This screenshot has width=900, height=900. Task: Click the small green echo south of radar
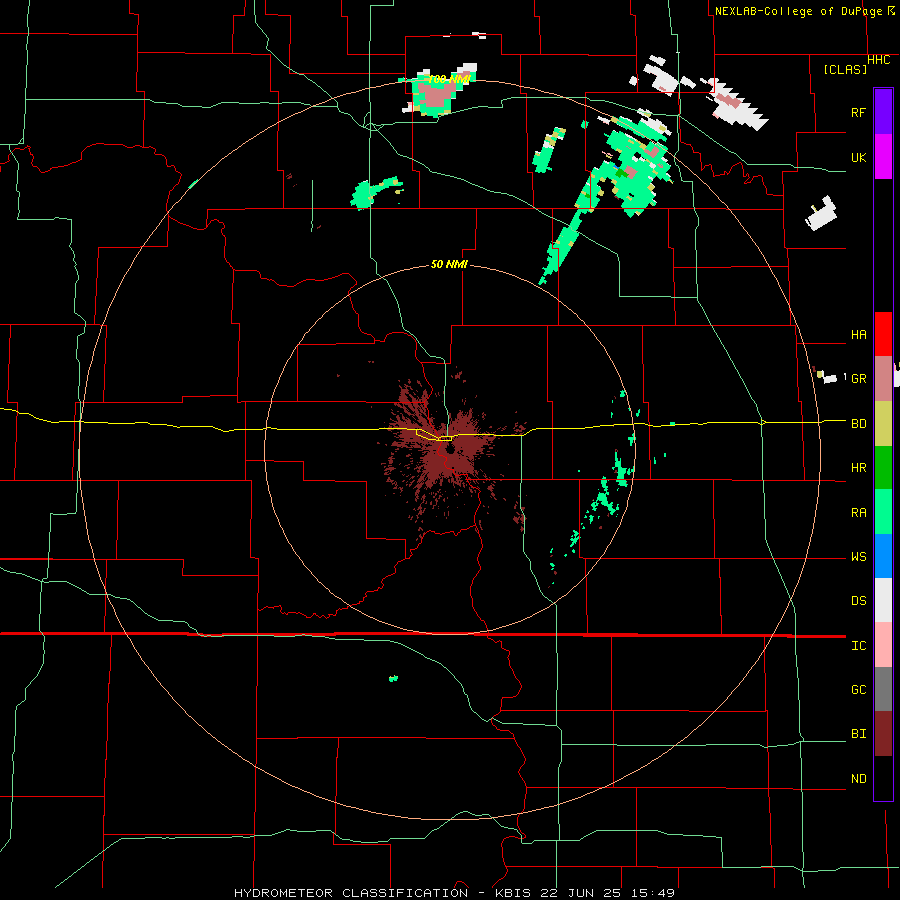(x=393, y=678)
